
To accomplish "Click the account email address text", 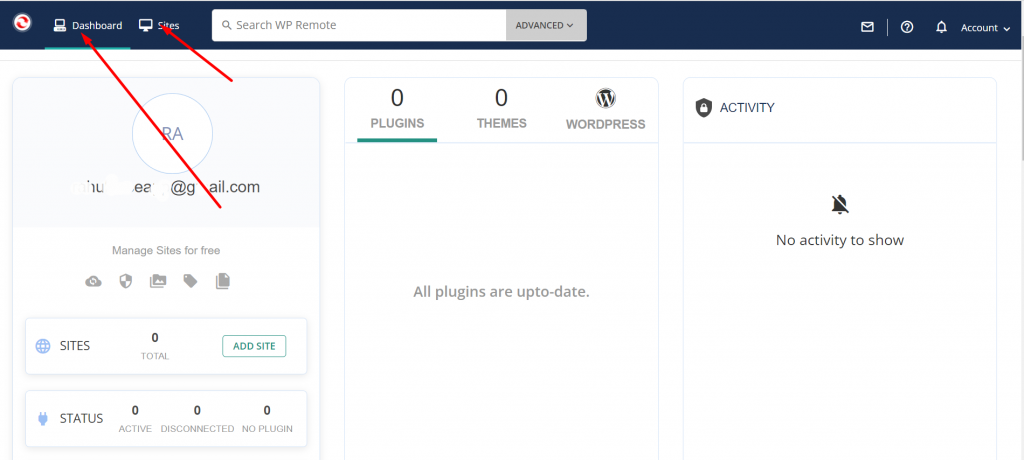I will pos(166,188).
